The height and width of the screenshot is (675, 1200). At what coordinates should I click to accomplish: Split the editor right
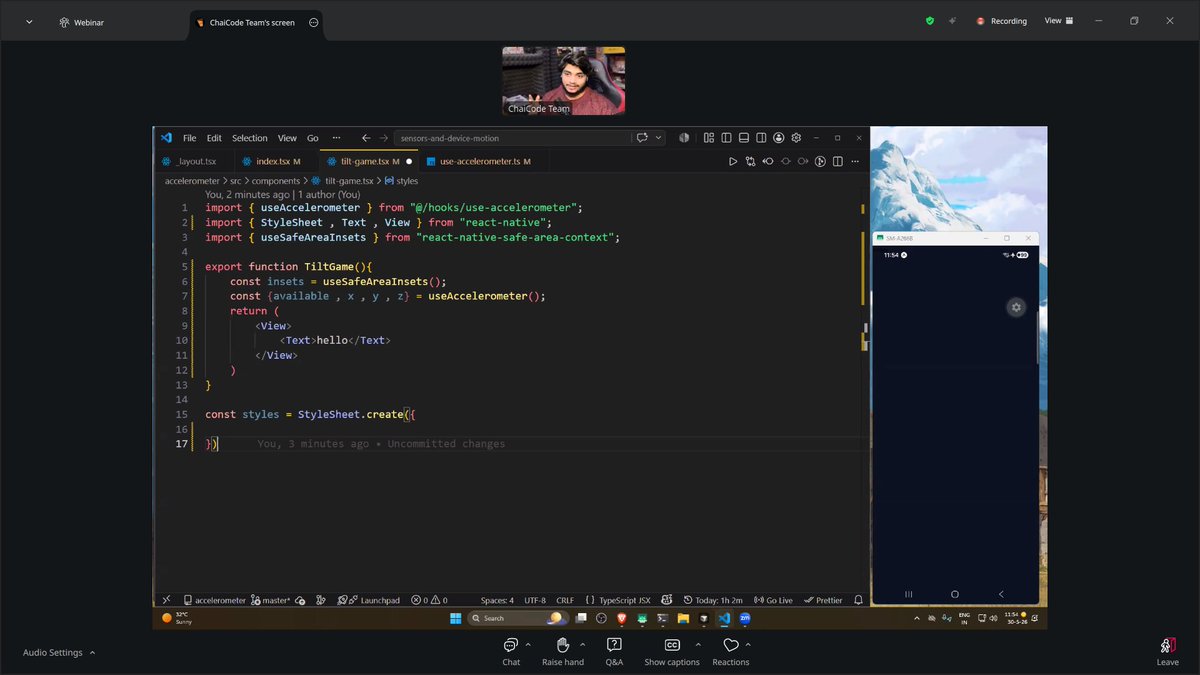[838, 161]
